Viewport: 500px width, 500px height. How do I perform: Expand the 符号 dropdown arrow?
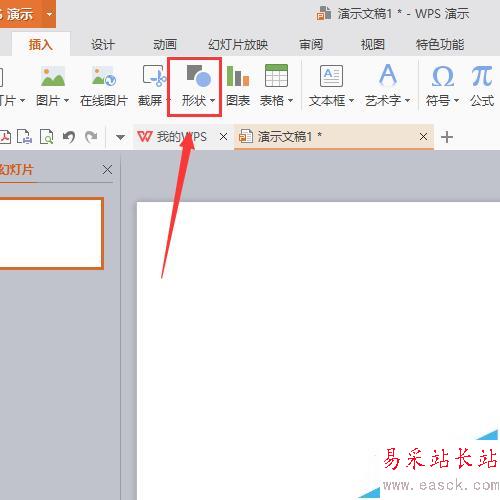click(456, 100)
